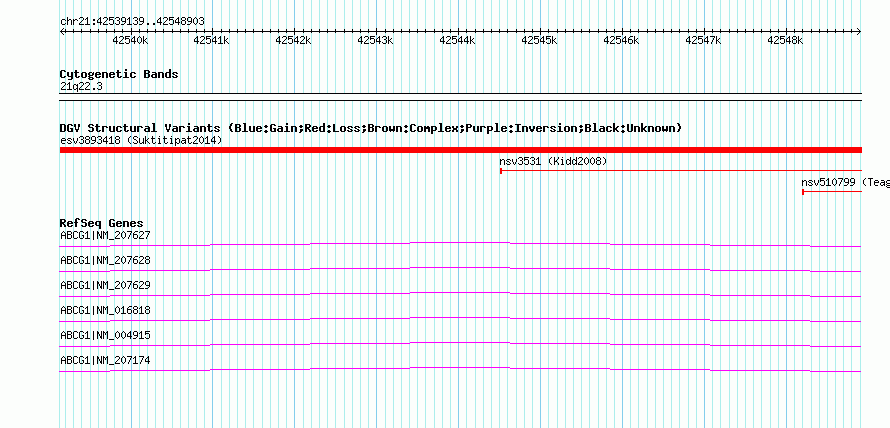Click the Cytogenetic Bands track heading

click(119, 74)
